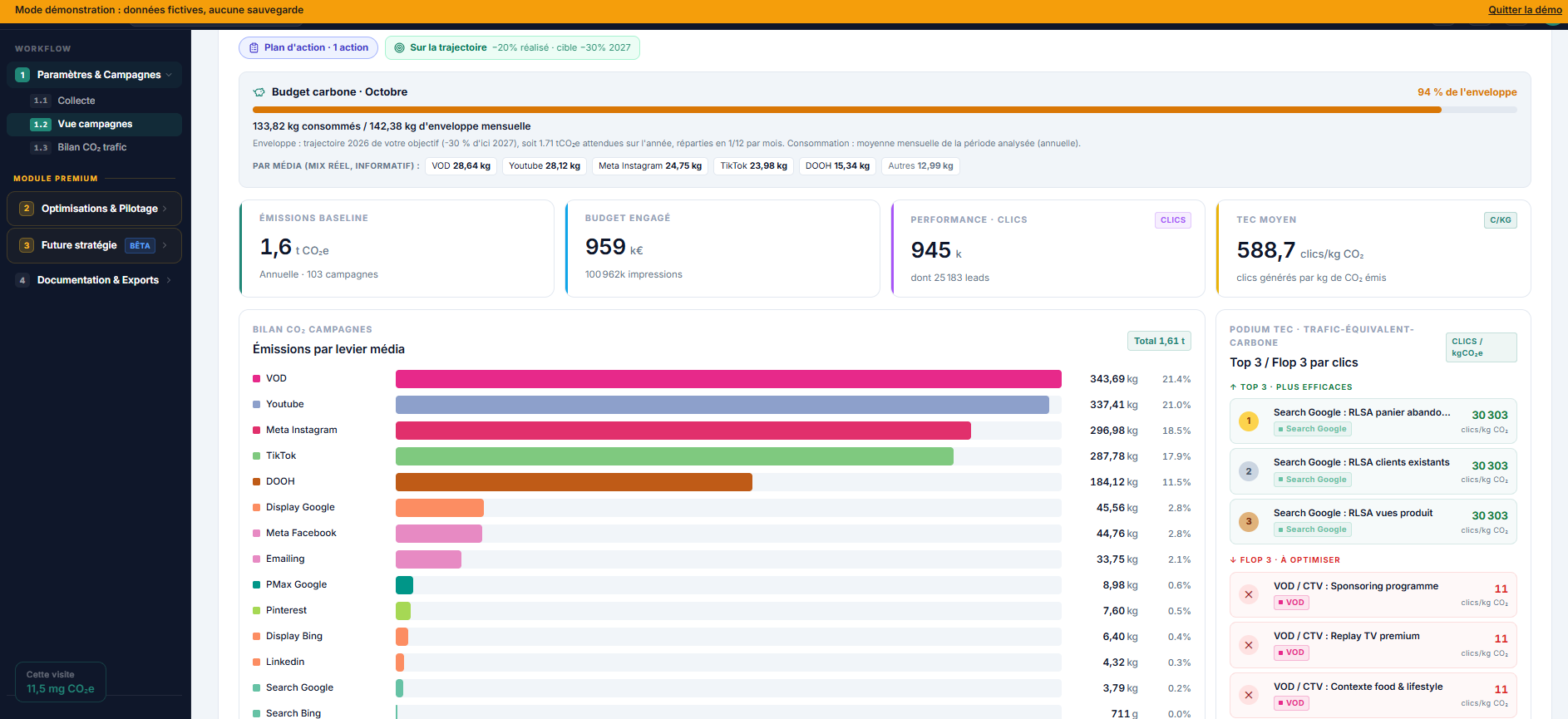Click the C/KG tag in TEC moyen card
The height and width of the screenshot is (719, 1568).
click(1501, 220)
